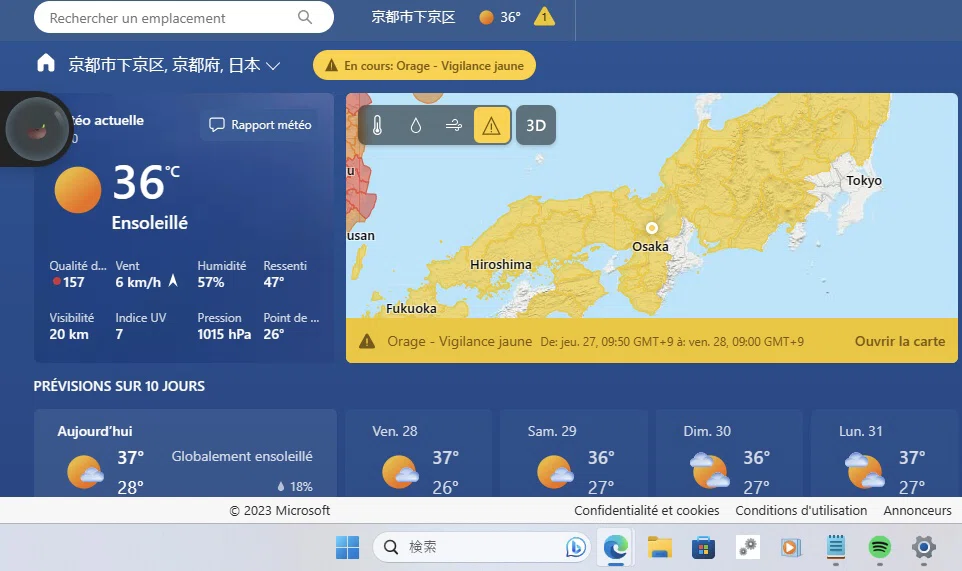The height and width of the screenshot is (571, 962).
Task: Select the temperature map layer icon
Action: pyautogui.click(x=377, y=126)
